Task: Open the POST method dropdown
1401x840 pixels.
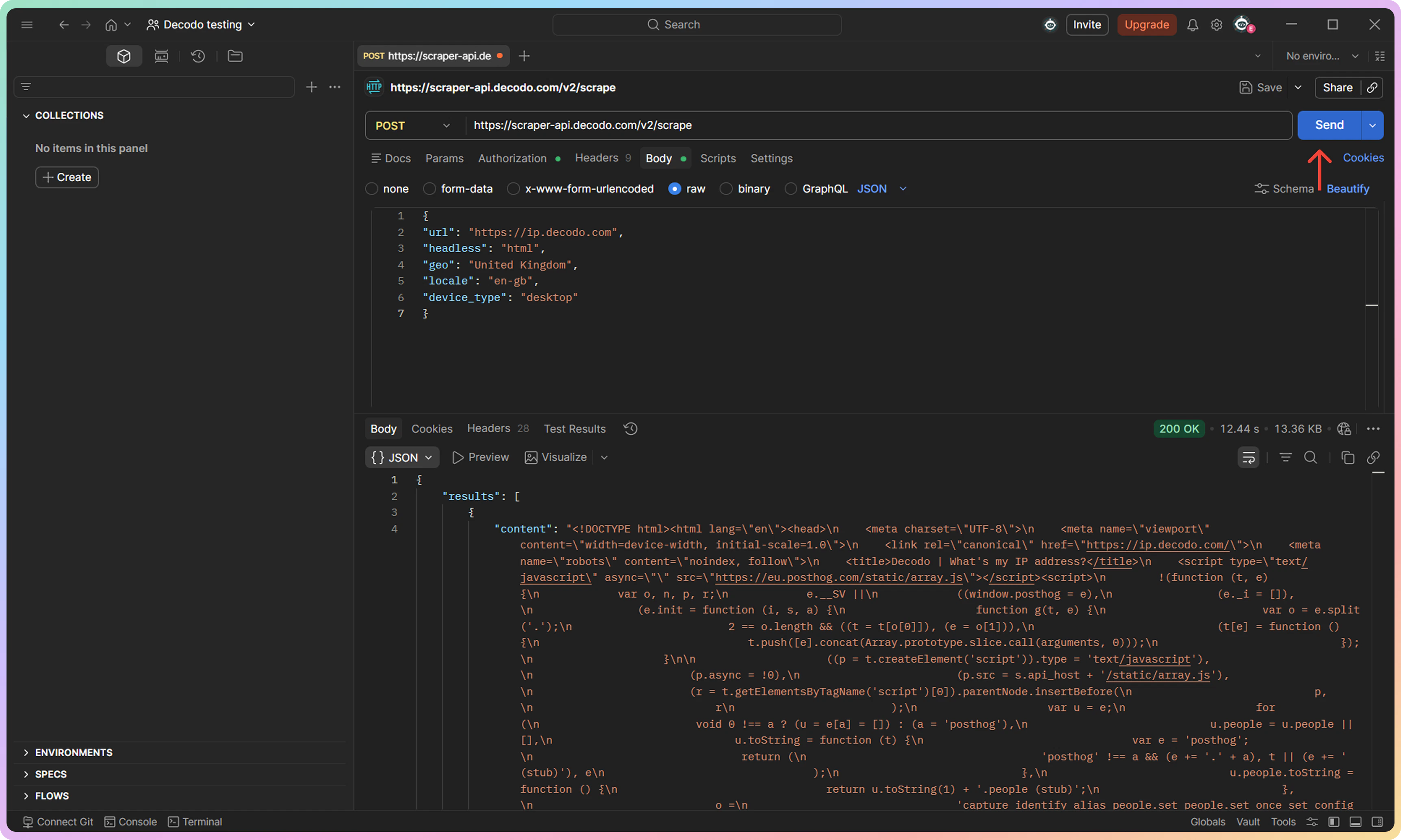Action: pos(413,125)
